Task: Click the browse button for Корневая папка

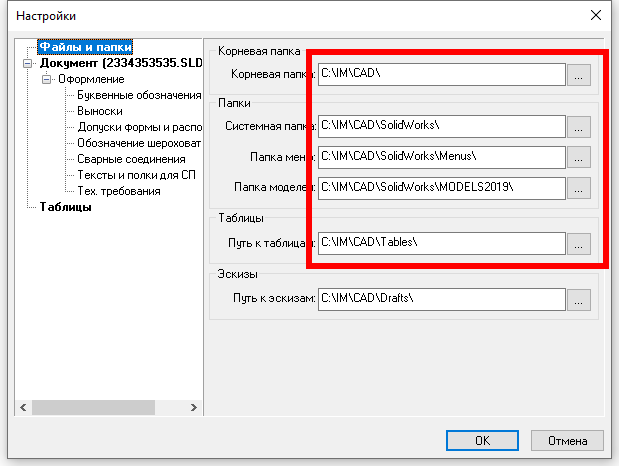Action: pos(579,74)
